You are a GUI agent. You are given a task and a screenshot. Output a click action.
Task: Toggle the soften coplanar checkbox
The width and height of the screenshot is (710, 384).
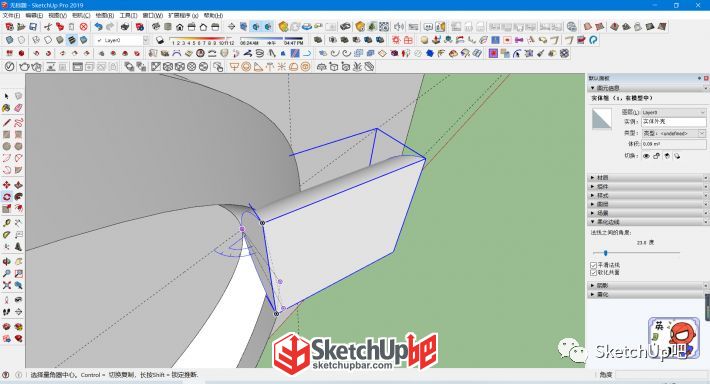pyautogui.click(x=593, y=273)
